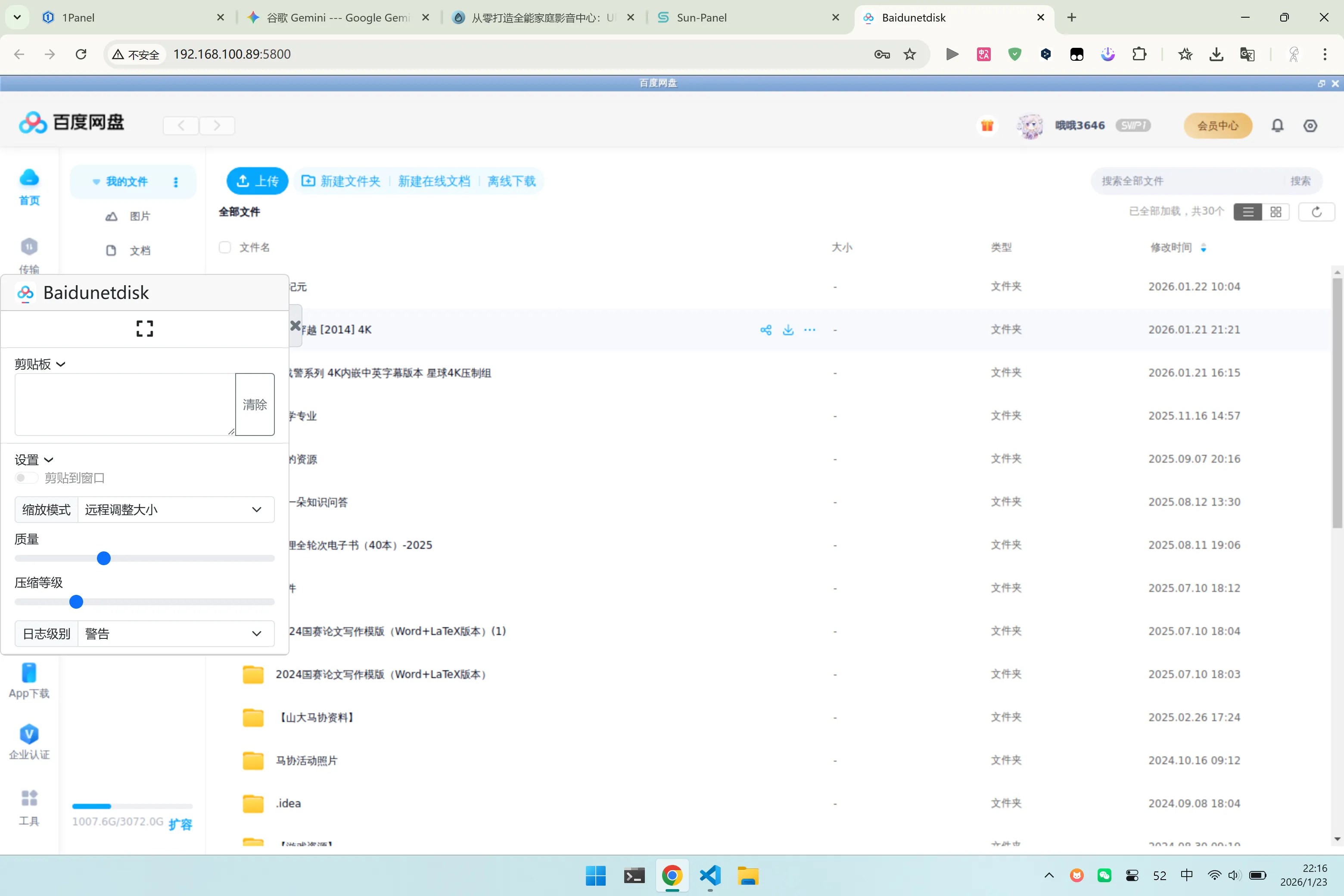Click 新建文件夹 button
The height and width of the screenshot is (896, 1344).
pos(341,181)
